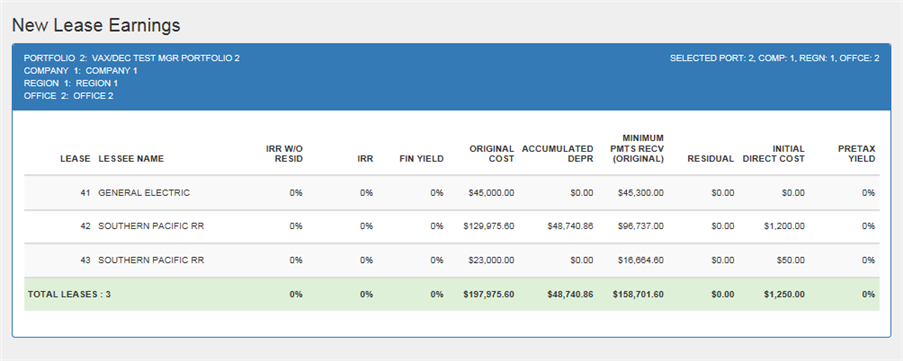The width and height of the screenshot is (903, 361).
Task: Click the LEASE column header
Action: 75,159
